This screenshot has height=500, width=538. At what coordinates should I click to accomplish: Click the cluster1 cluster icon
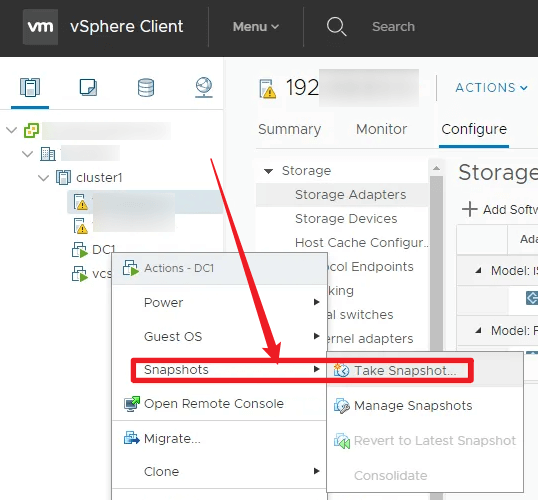63,178
